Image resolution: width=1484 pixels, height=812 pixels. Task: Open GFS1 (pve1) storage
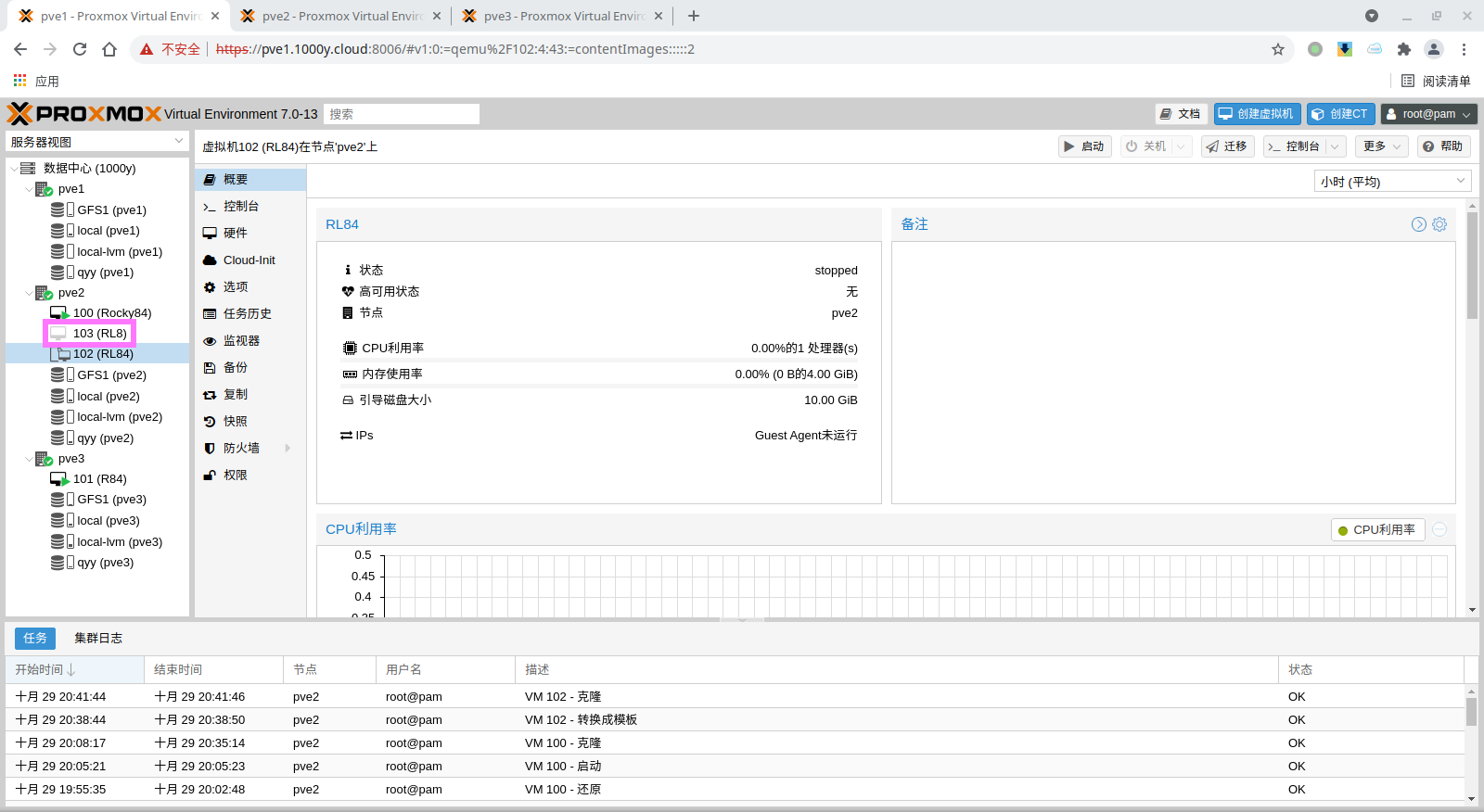[111, 210]
